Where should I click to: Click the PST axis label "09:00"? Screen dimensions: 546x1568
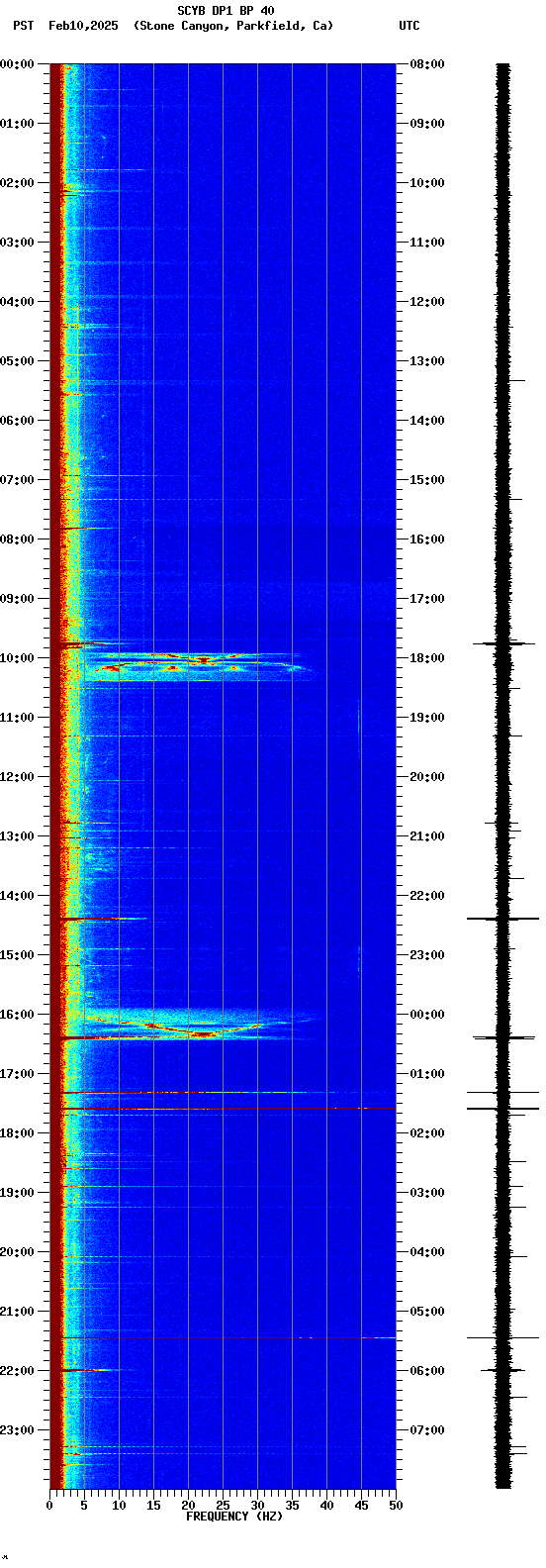click(18, 599)
